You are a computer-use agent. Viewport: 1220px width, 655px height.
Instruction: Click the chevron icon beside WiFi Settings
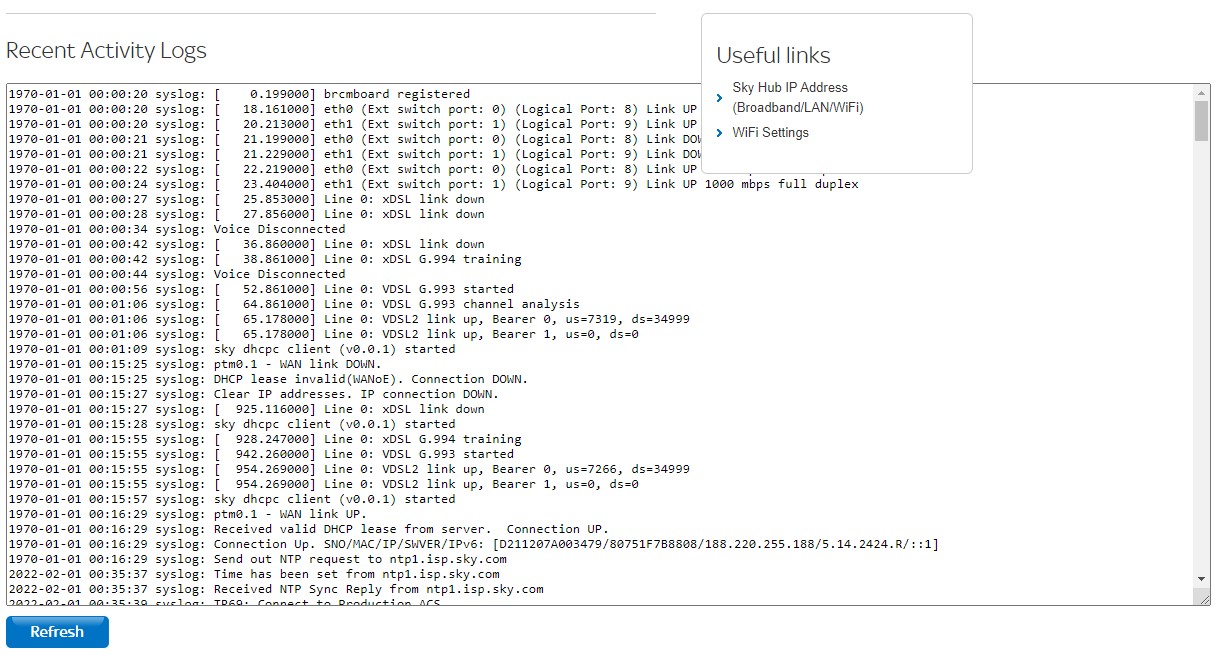point(720,133)
